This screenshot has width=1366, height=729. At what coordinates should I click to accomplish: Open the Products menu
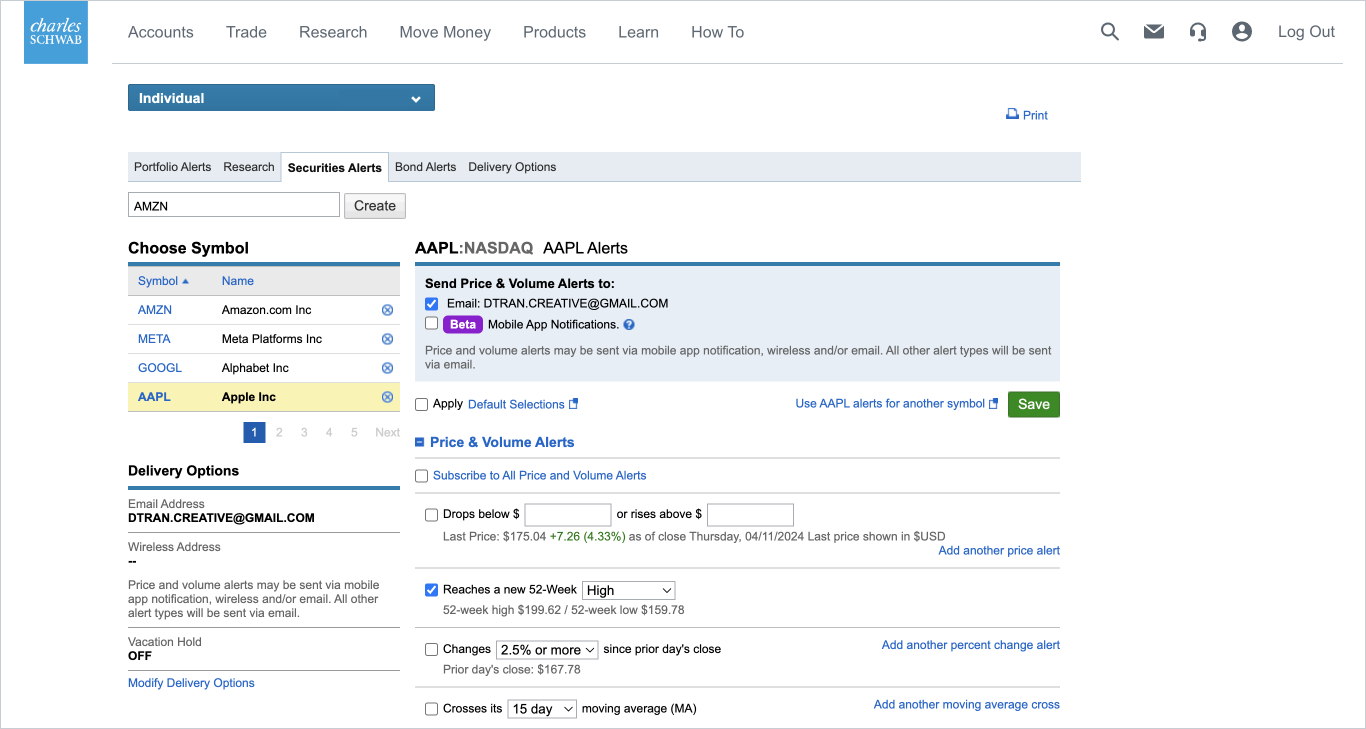(x=554, y=32)
